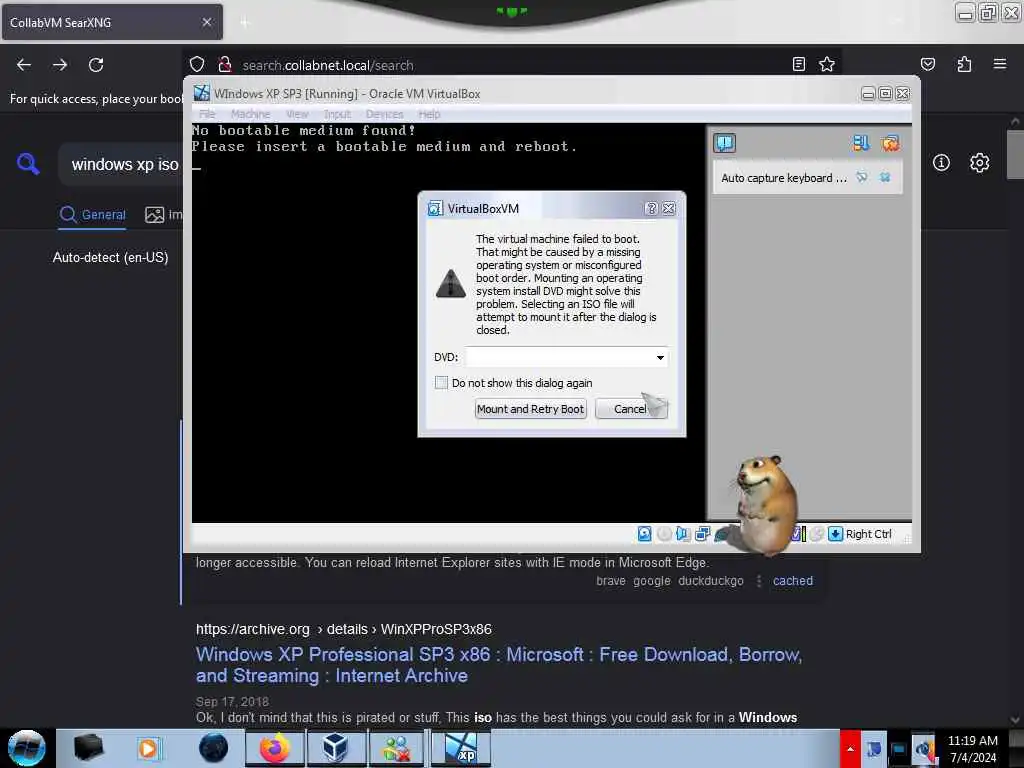Click the users messenger taskbar icon
This screenshot has height=768, width=1024.
[397, 748]
